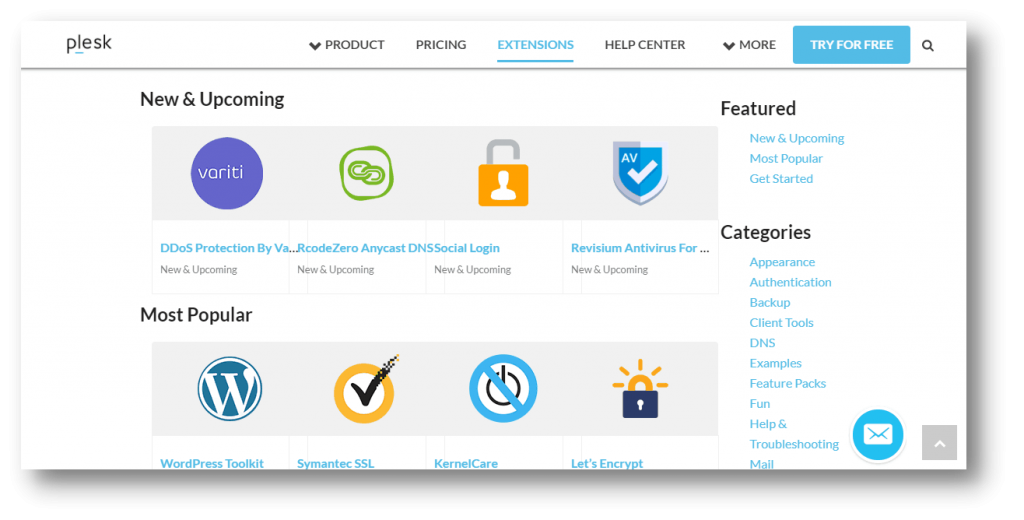Image resolution: width=1024 pixels, height=520 pixels.
Task: Click the Plesk logo
Action: (89, 44)
